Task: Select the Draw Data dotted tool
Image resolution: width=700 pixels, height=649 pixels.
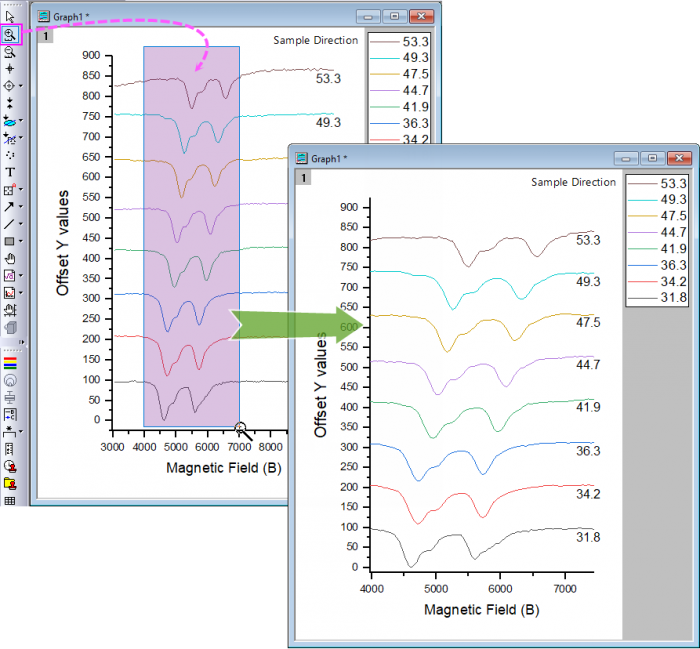Action: tap(10, 155)
